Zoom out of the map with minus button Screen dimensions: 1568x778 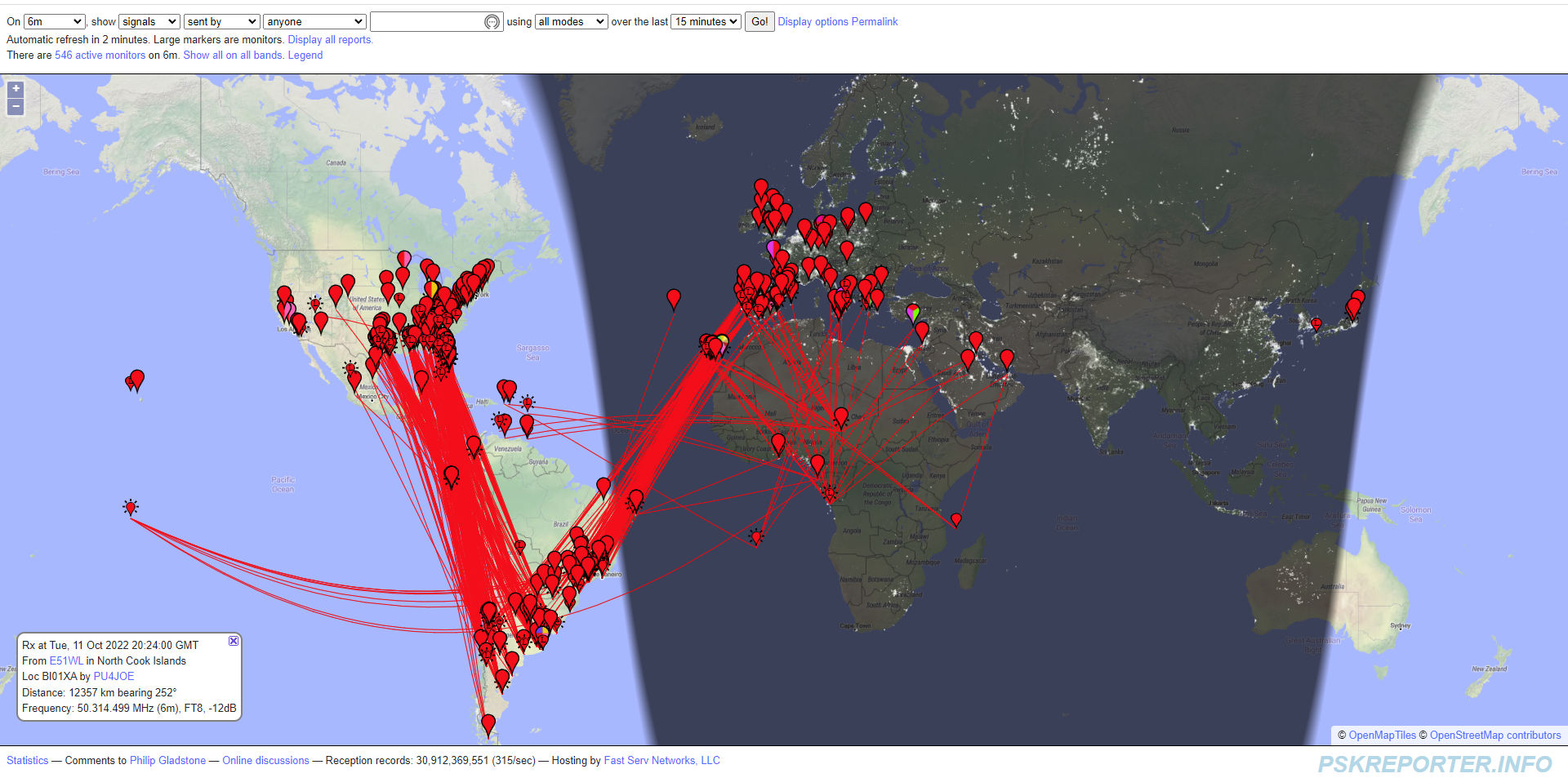(16, 107)
